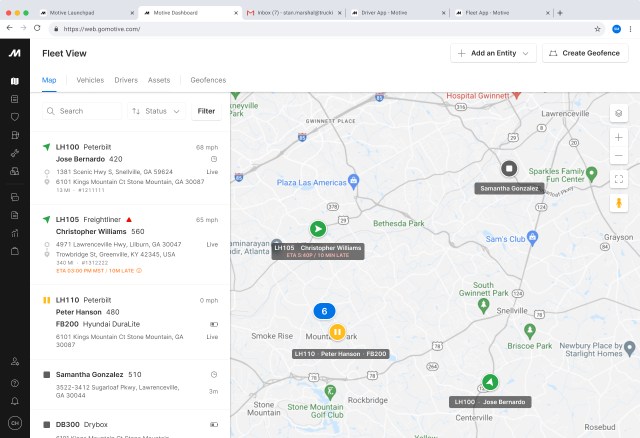The width and height of the screenshot is (640, 438).
Task: Click Samantha Gonzalez stopped marker on map
Action: (x=509, y=169)
